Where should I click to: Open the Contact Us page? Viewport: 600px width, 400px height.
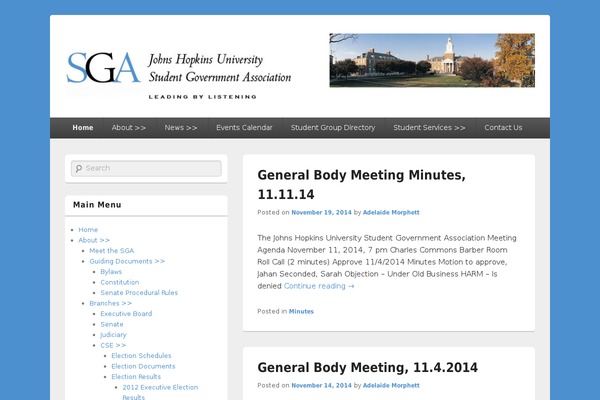[503, 127]
